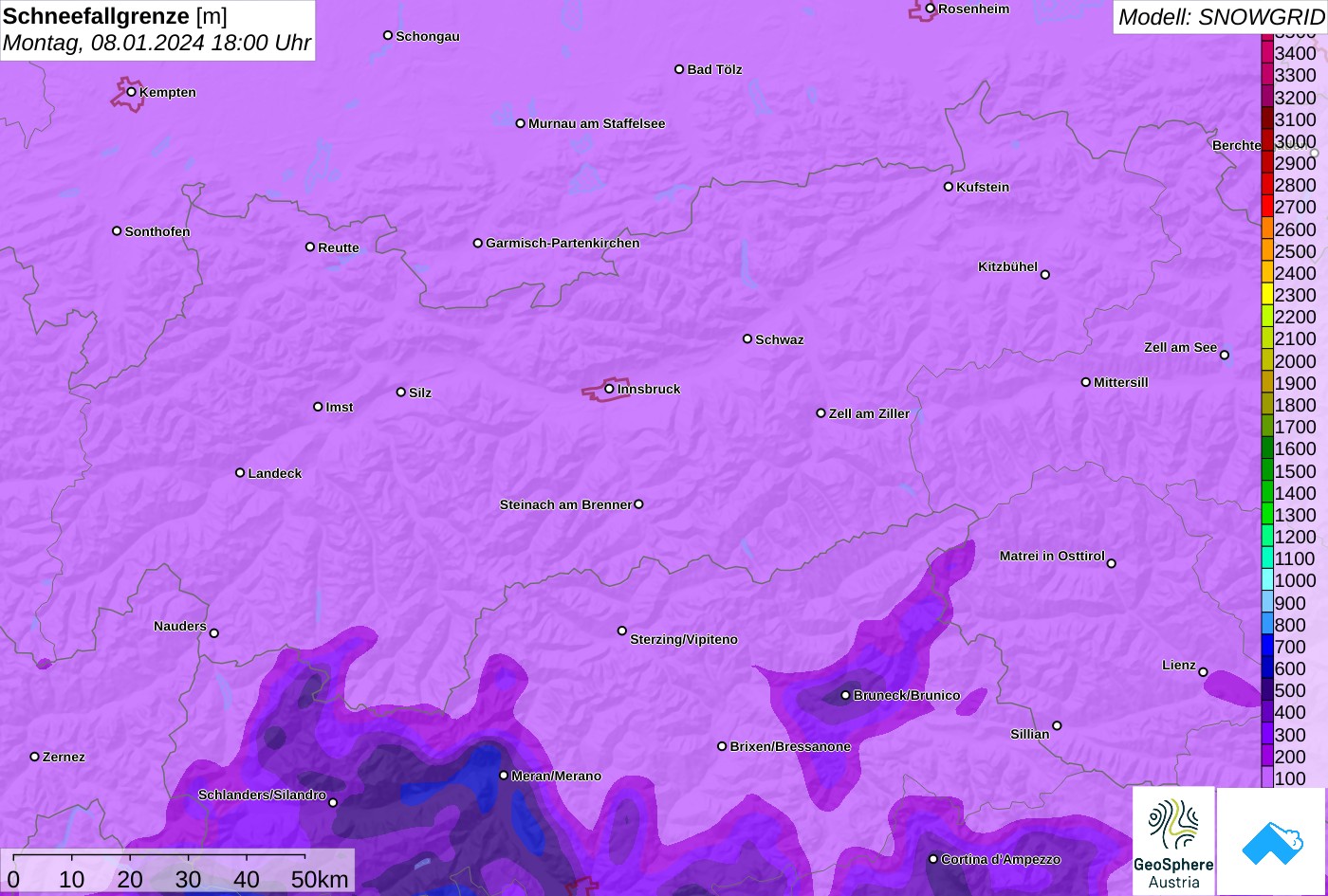Select the Kufstein city marker dot
Viewport: 1328px width, 896px height.
click(948, 187)
